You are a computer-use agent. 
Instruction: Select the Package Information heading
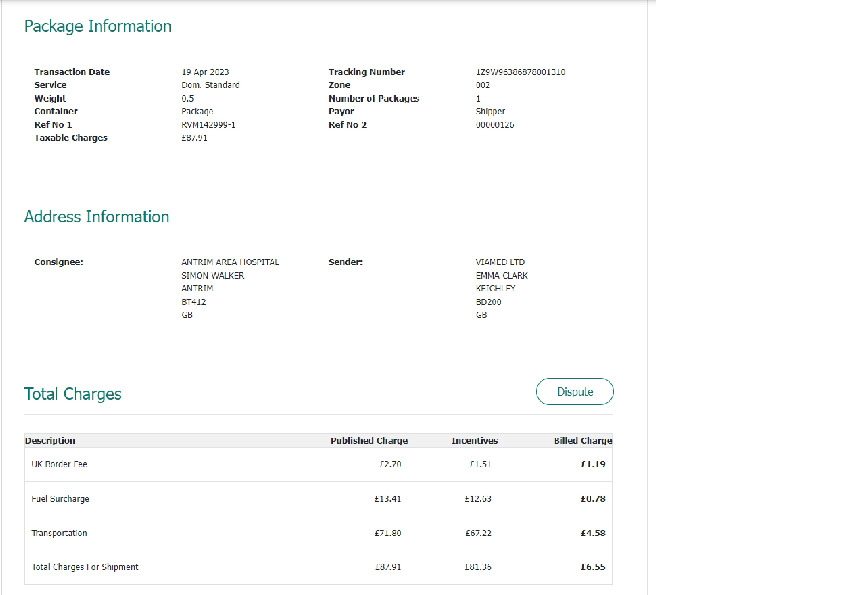coord(98,26)
